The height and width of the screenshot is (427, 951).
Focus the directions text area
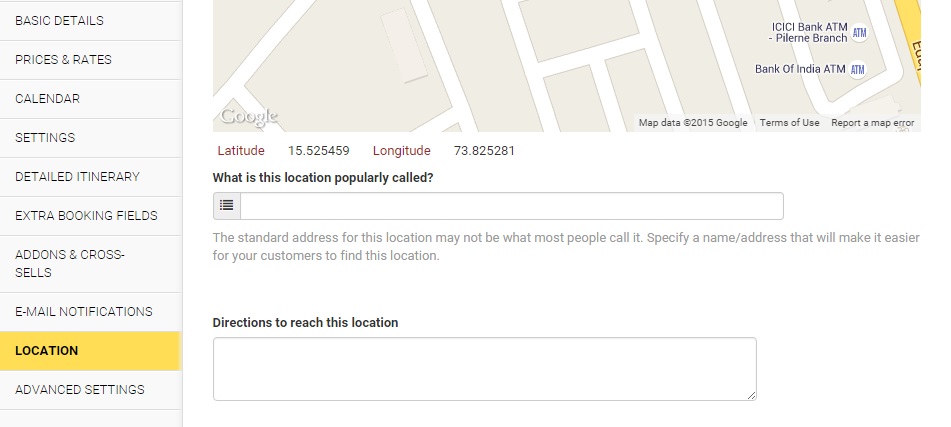coord(484,369)
